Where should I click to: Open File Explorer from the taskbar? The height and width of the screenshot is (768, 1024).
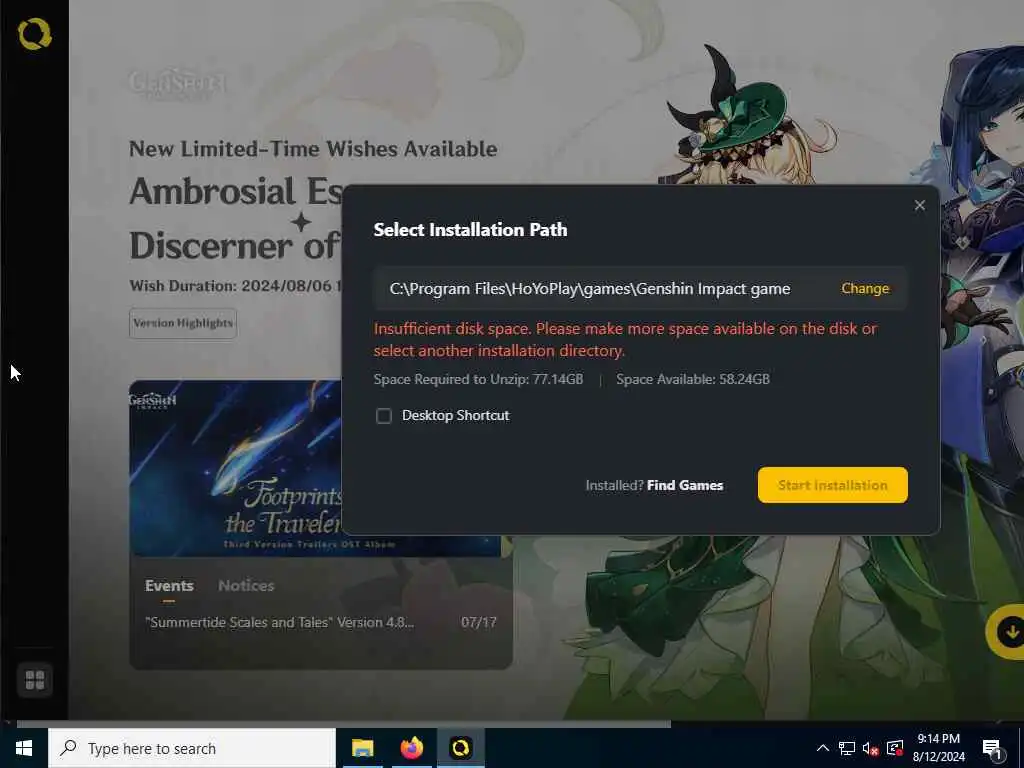tap(362, 748)
